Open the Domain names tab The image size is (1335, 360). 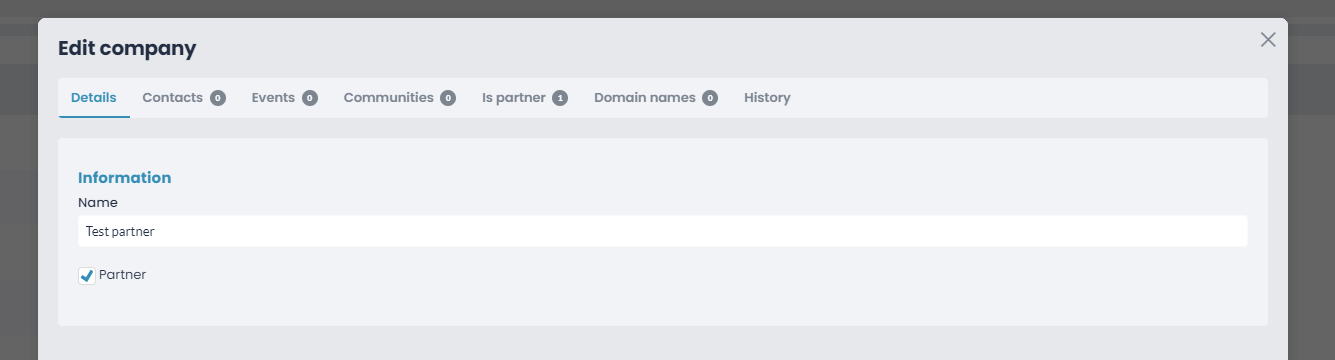655,98
